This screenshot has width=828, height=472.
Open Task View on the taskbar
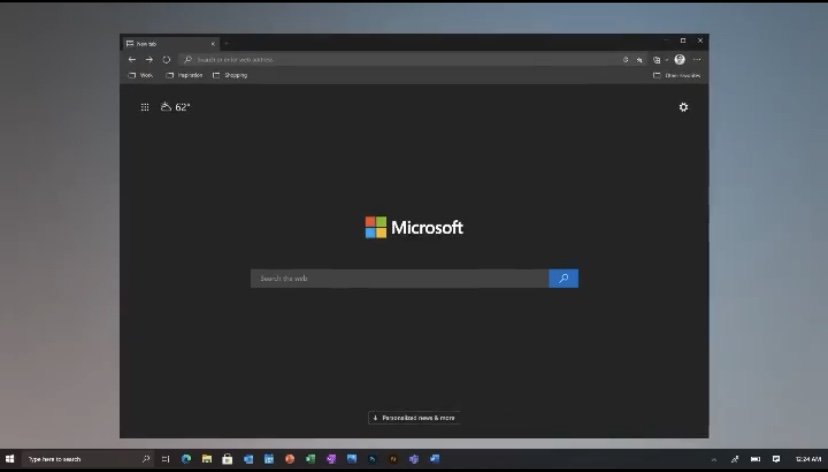coord(165,459)
